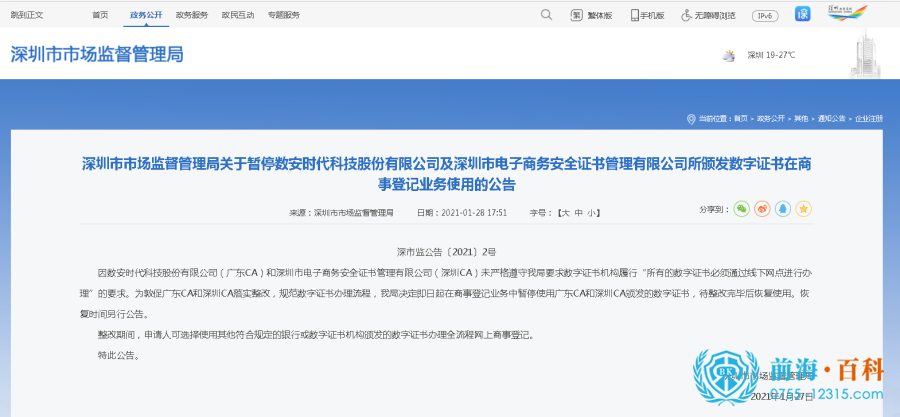Image resolution: width=900 pixels, height=417 pixels.
Task: Click 深圳市市场监督管理局 site title
Action: tap(97, 54)
